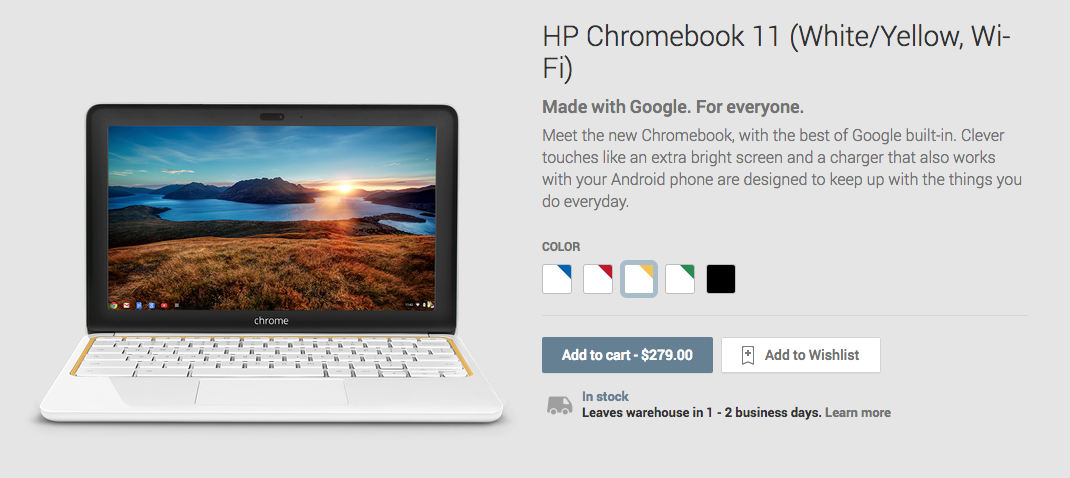The image size is (1070, 478).
Task: Select the white/blue color swatch
Action: coord(557,279)
